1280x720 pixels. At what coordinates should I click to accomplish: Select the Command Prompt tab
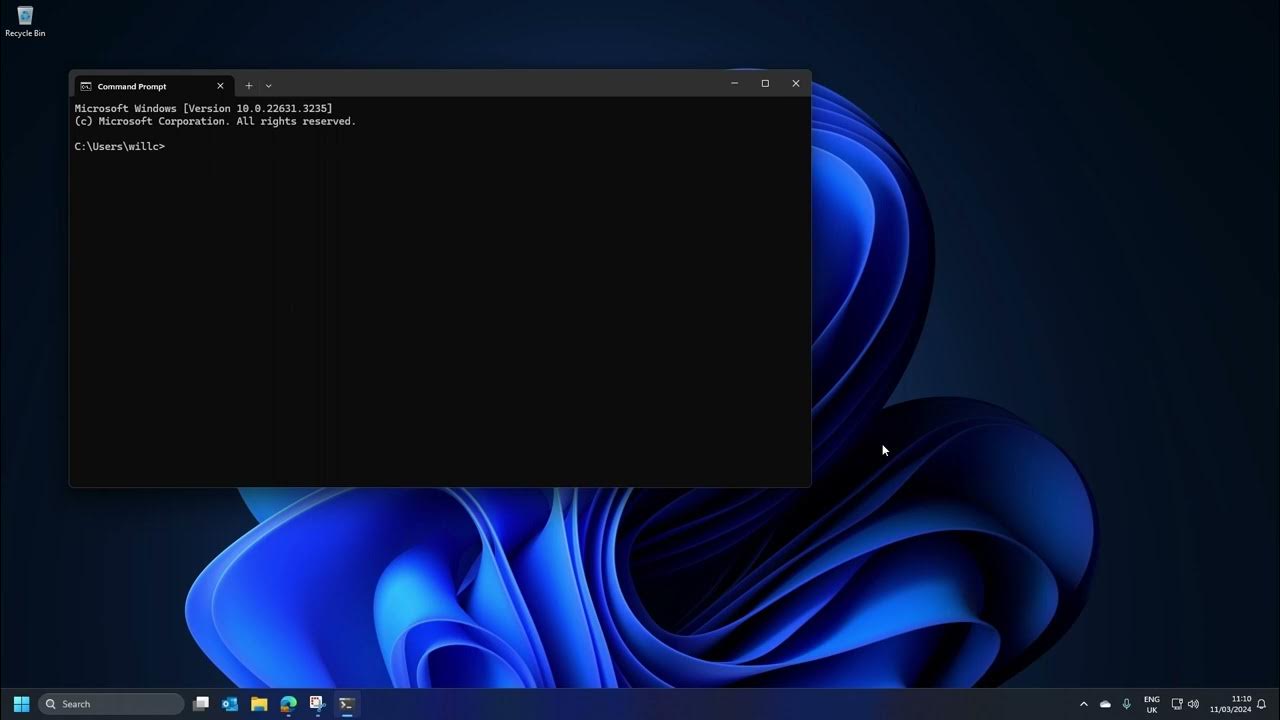pos(150,86)
